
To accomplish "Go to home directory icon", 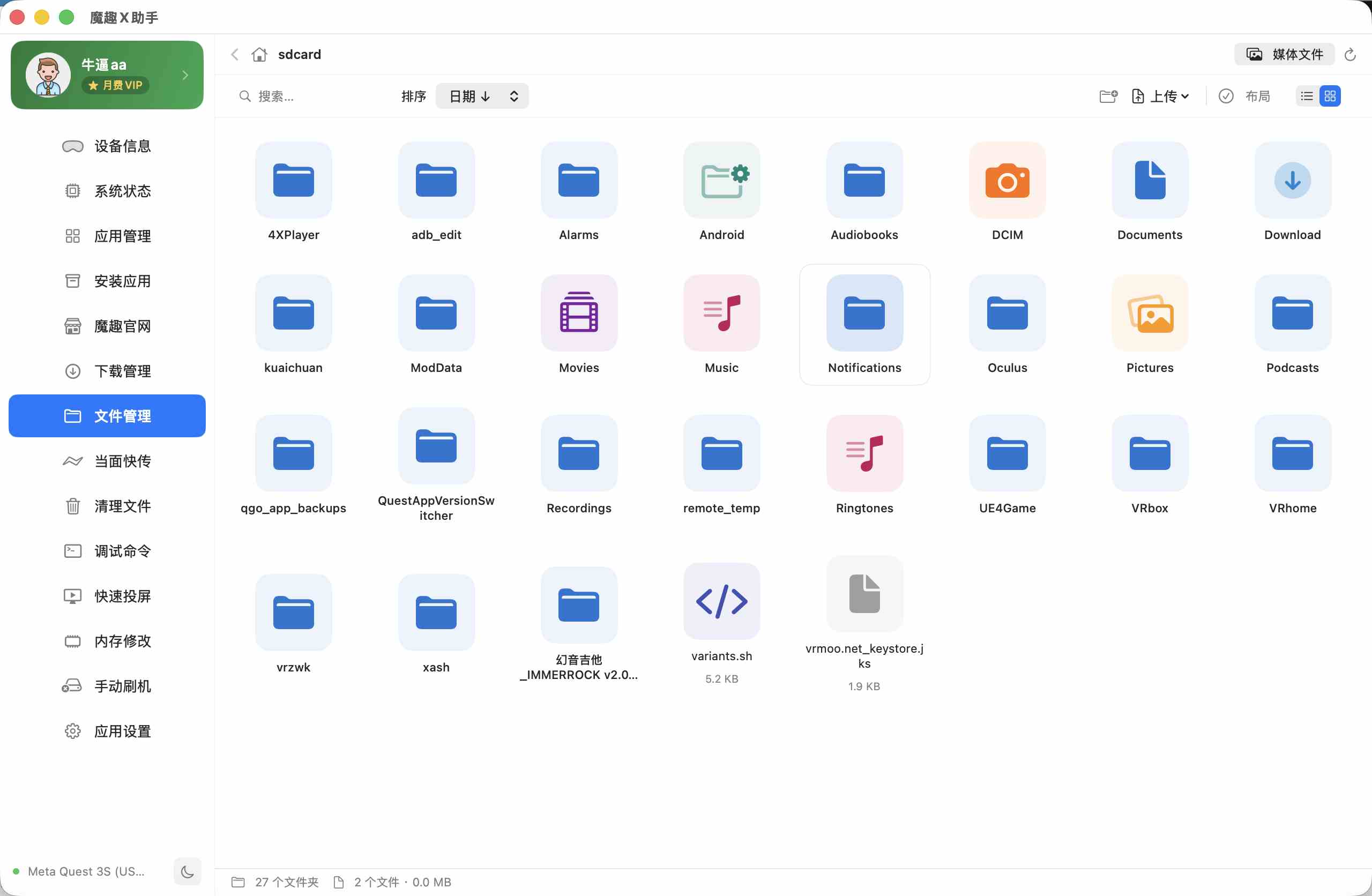I will [x=259, y=55].
